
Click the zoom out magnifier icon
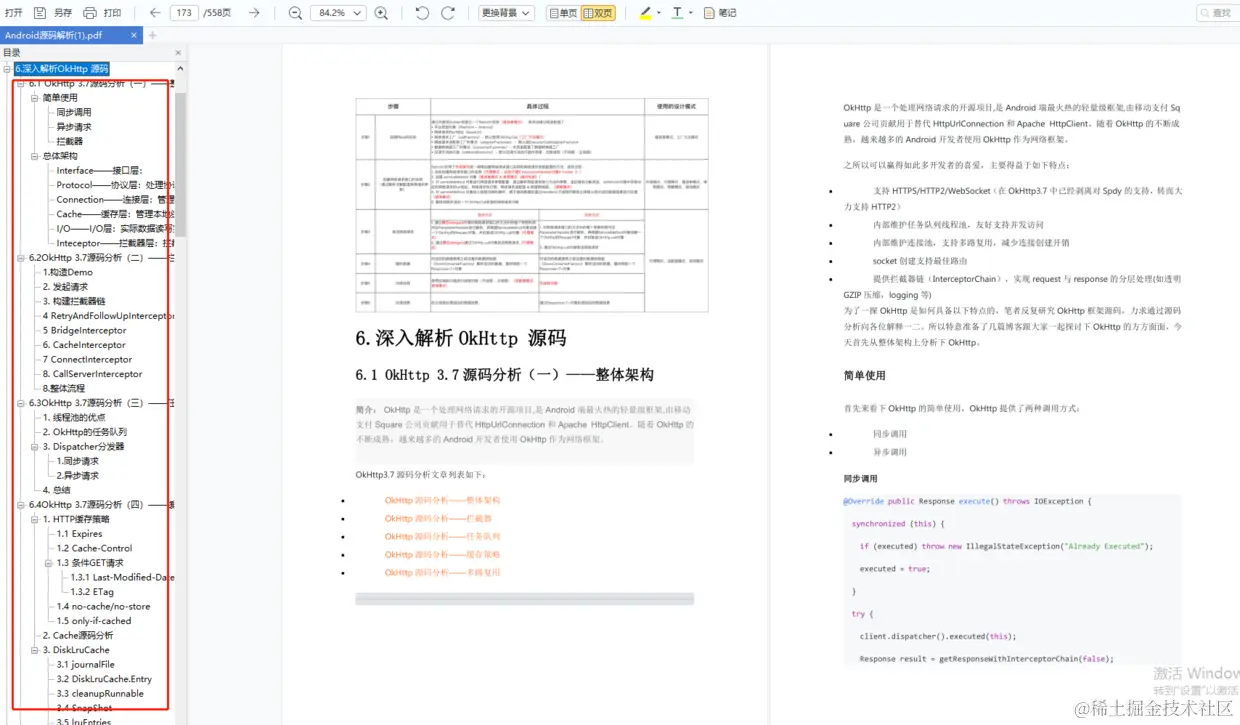click(295, 13)
